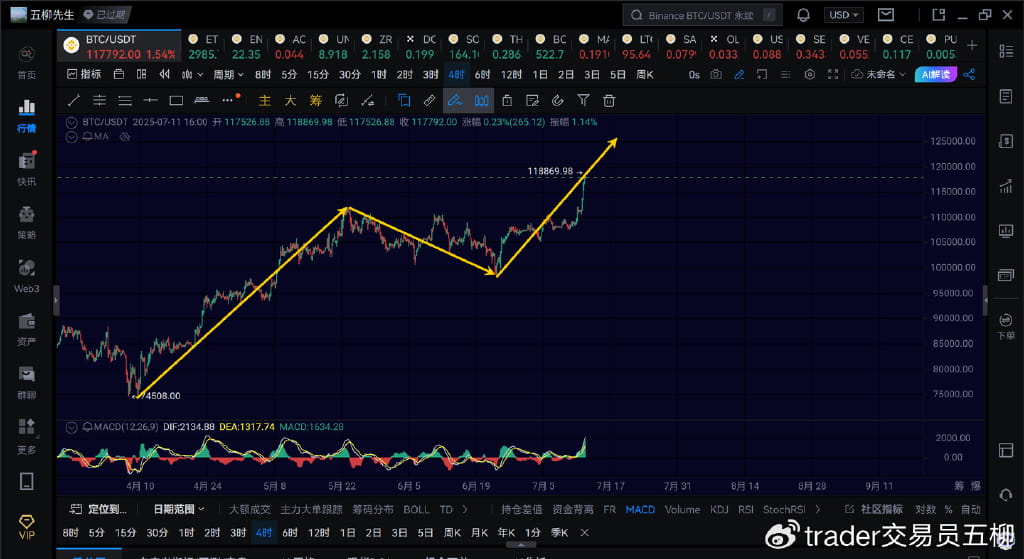Go to 首页 home in the sidebar
The width and height of the screenshot is (1024, 559).
[27, 62]
